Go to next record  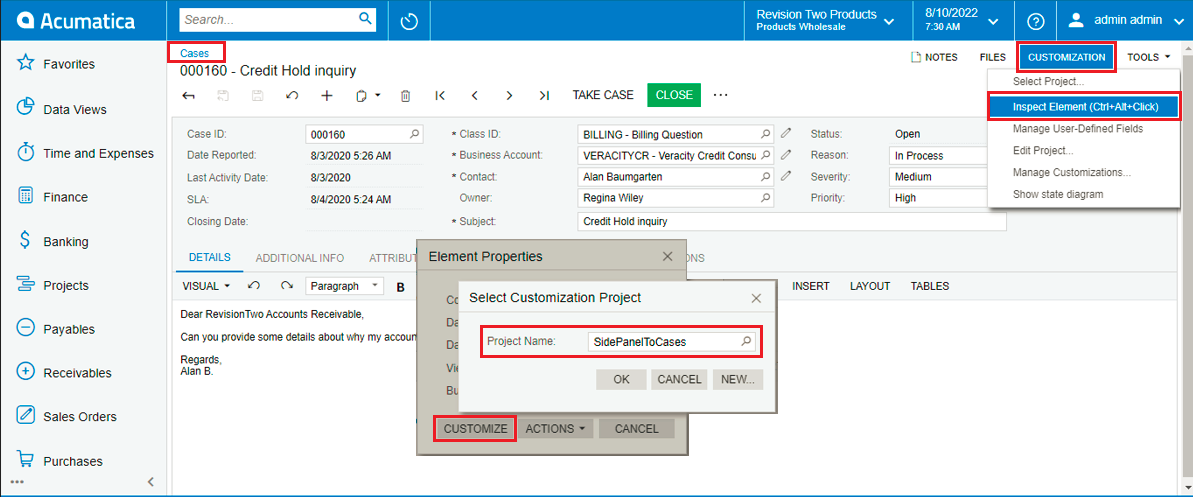point(509,95)
